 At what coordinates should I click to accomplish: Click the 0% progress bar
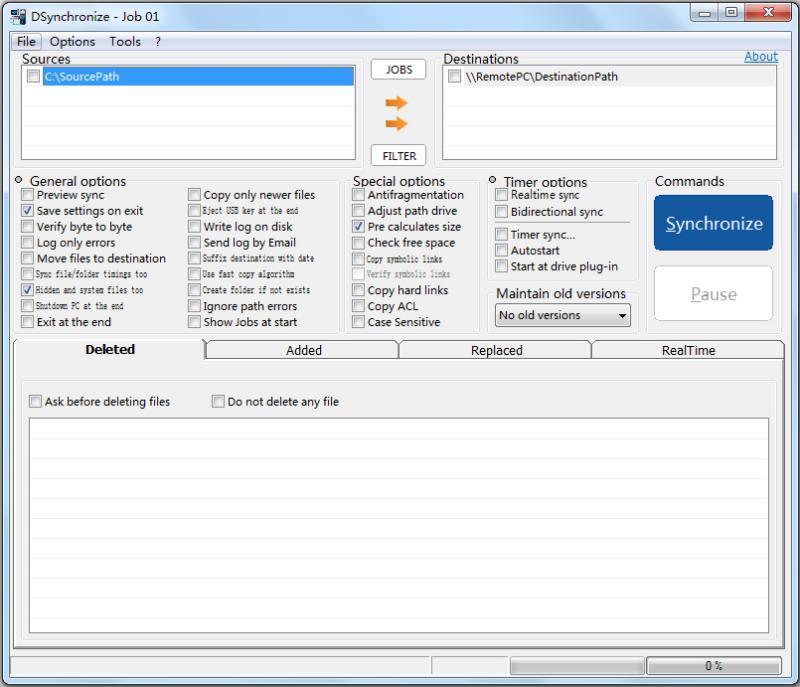tap(717, 664)
